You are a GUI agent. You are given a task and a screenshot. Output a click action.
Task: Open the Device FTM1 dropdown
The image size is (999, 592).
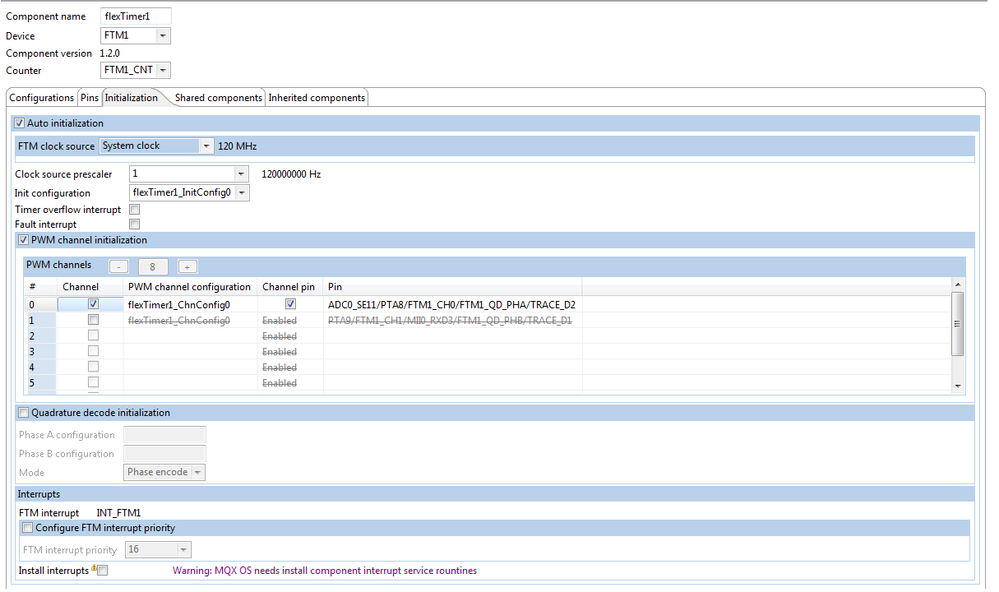[136, 36]
